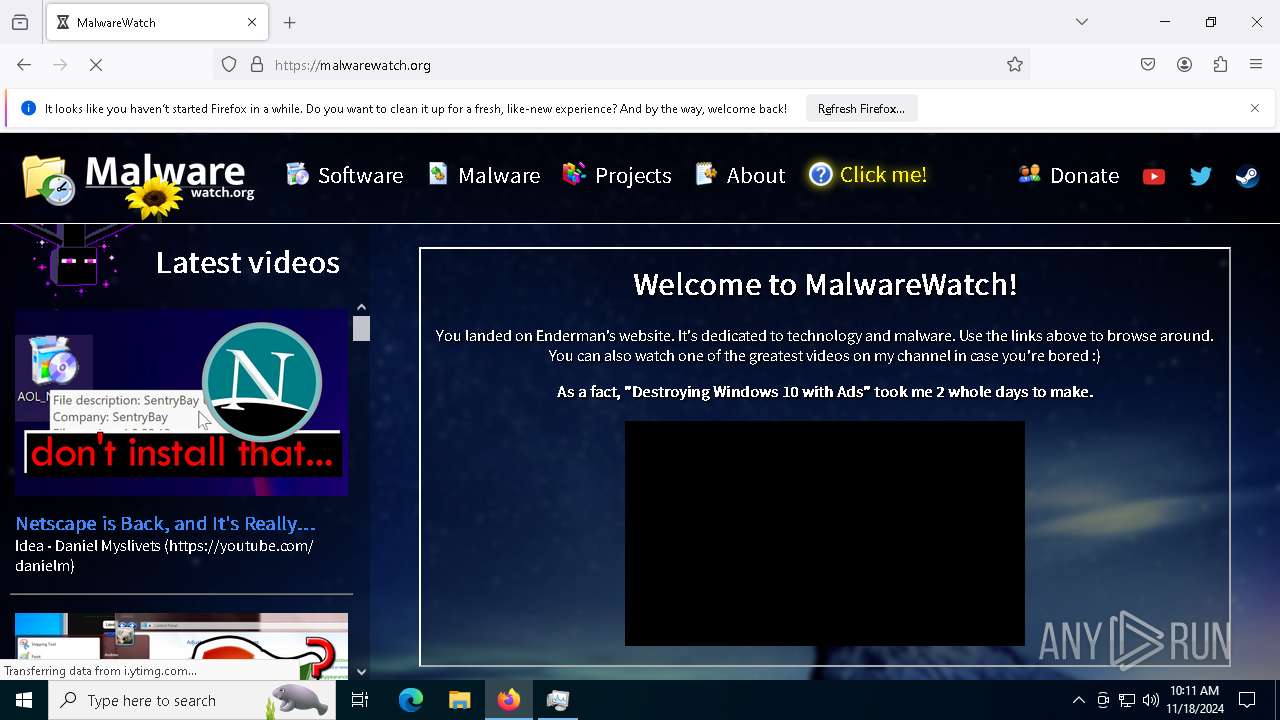The width and height of the screenshot is (1280, 720).
Task: Open the clock showing 10:11 AM
Action: [1195, 700]
